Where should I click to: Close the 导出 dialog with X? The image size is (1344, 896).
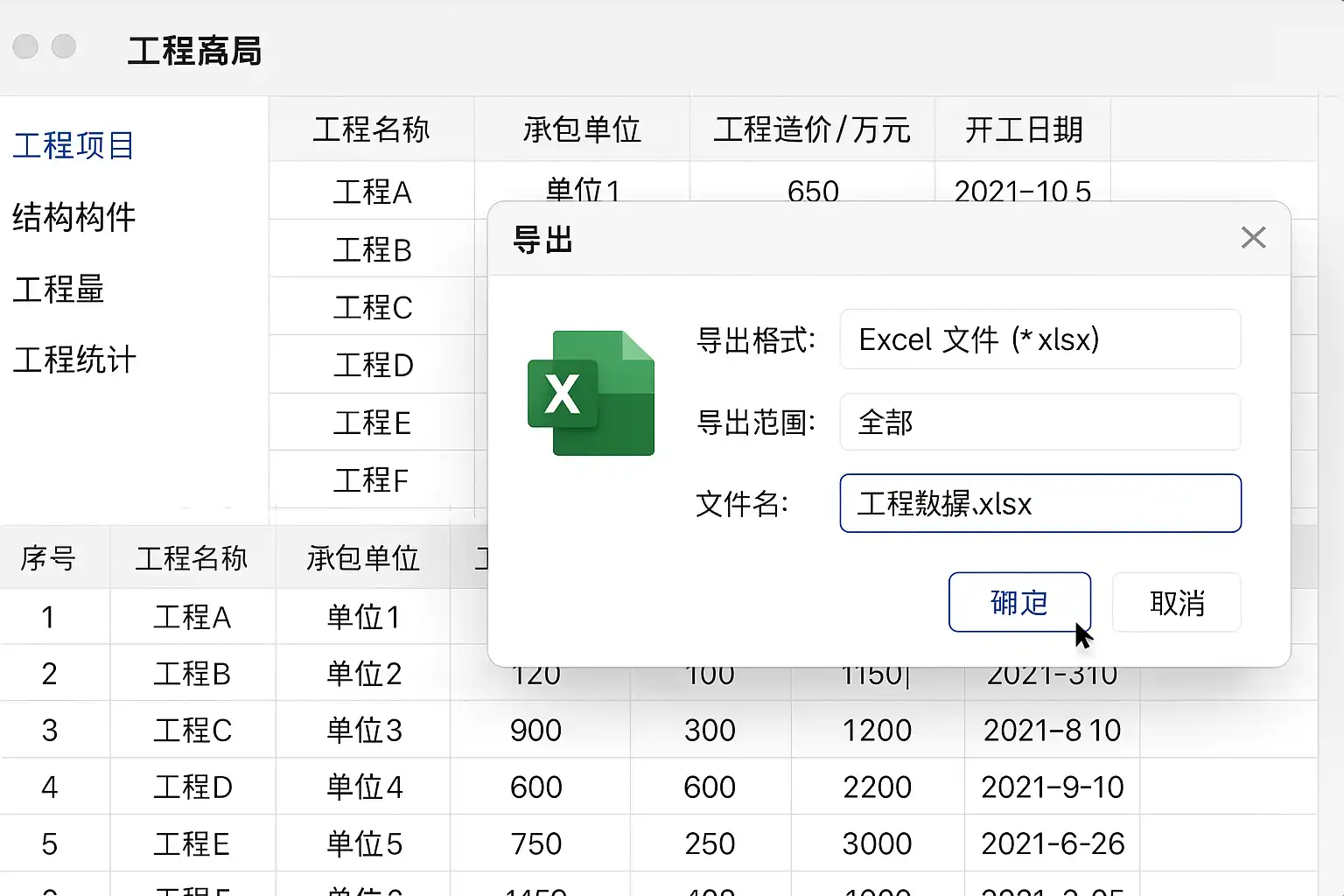(x=1253, y=237)
